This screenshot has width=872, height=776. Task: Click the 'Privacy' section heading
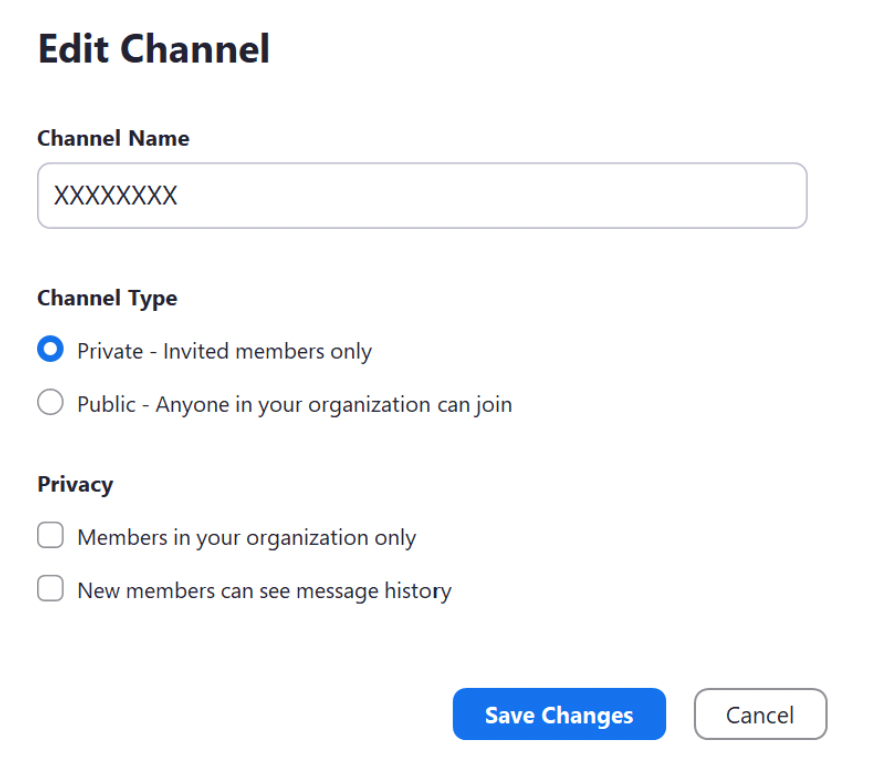pyautogui.click(x=75, y=484)
